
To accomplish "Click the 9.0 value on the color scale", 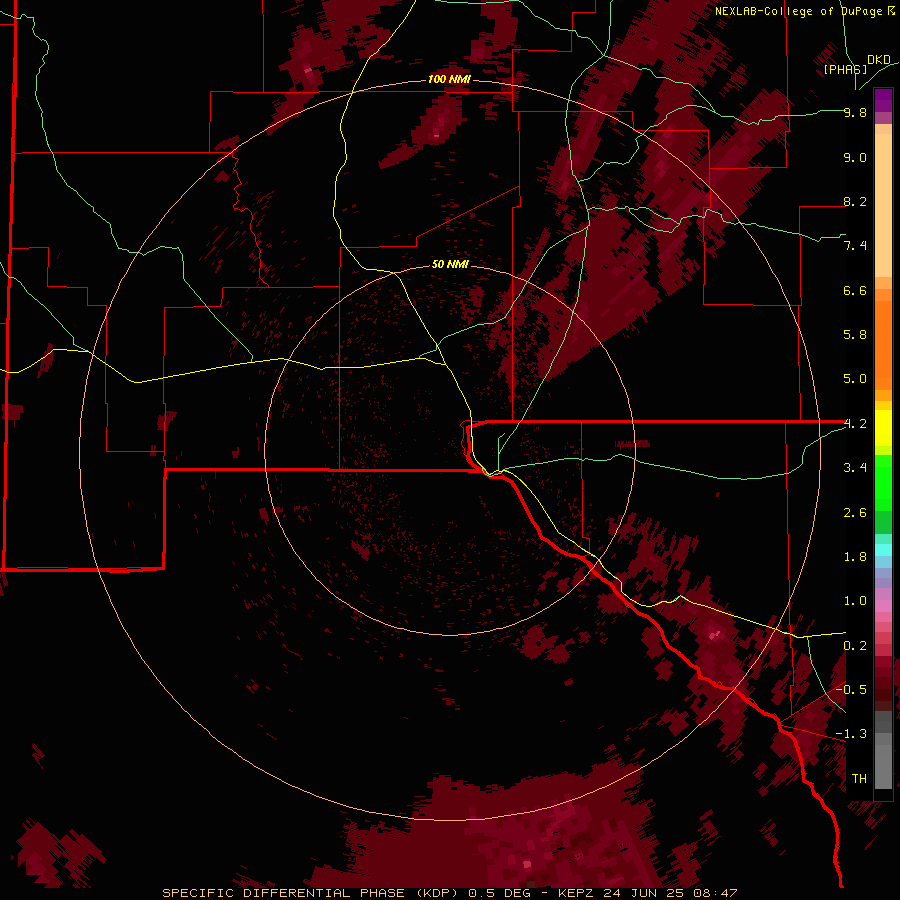I will point(855,157).
